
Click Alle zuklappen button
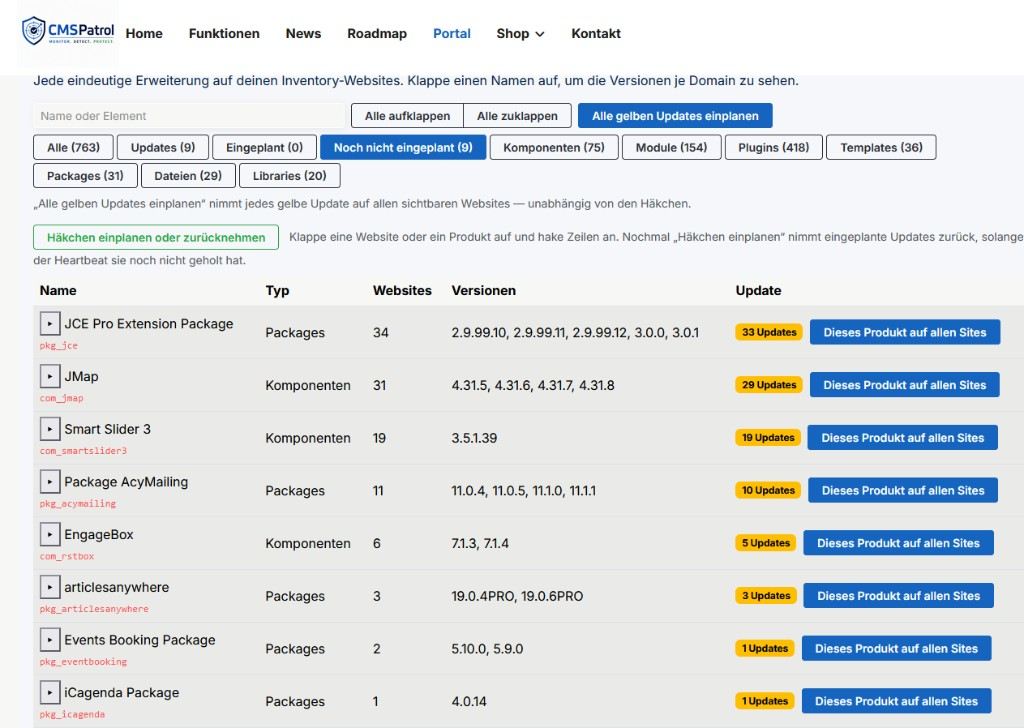tap(517, 116)
